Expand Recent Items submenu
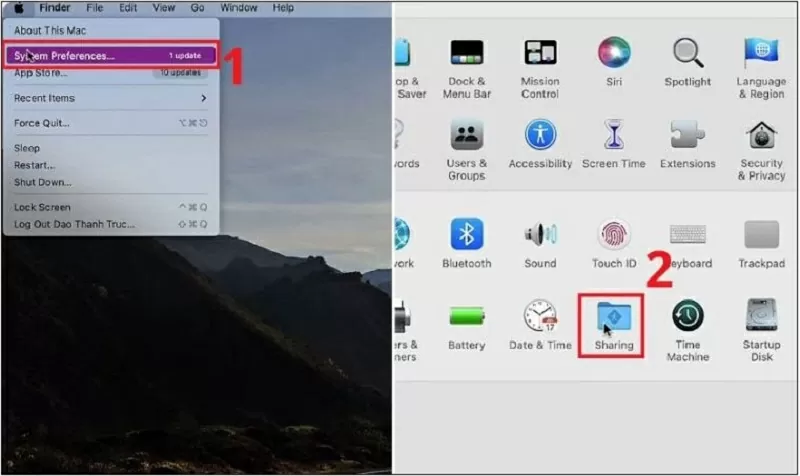 click(111, 98)
